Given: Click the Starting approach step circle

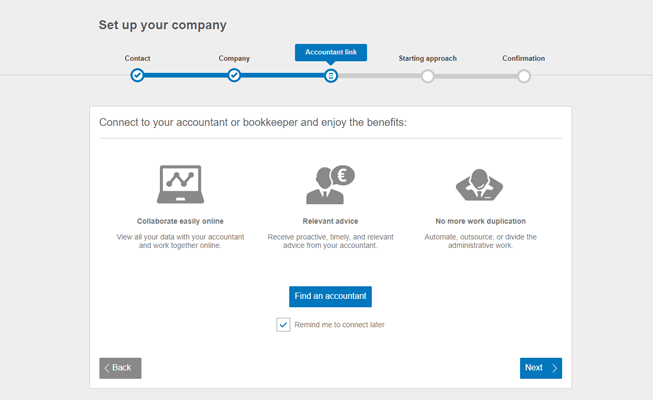Looking at the screenshot, I should tap(428, 75).
